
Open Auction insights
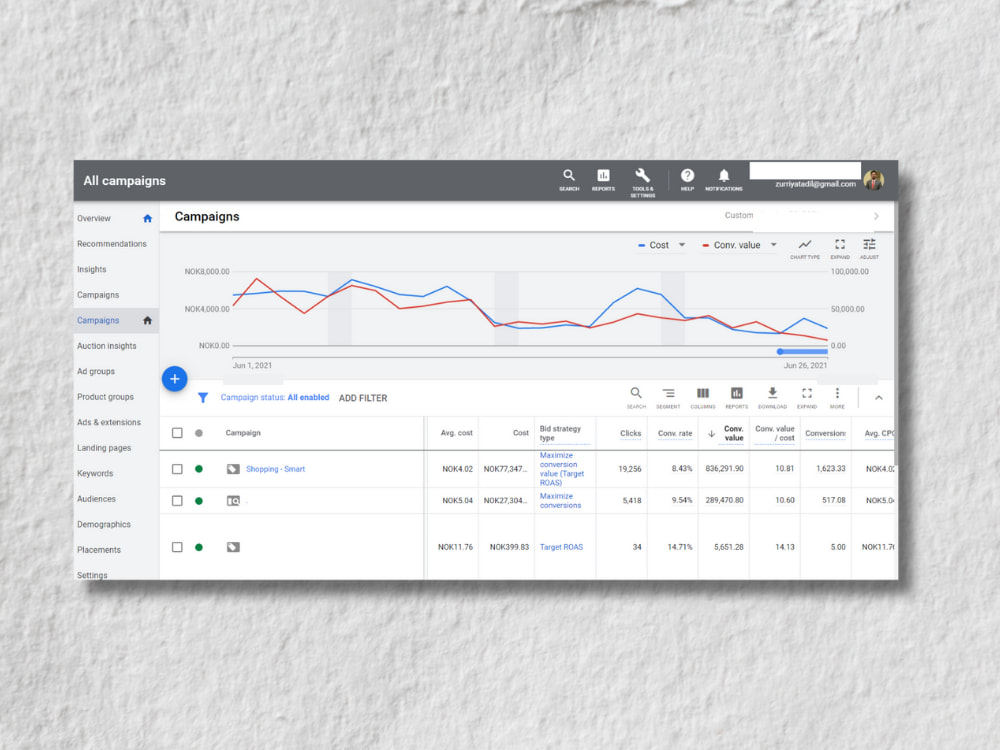[107, 346]
